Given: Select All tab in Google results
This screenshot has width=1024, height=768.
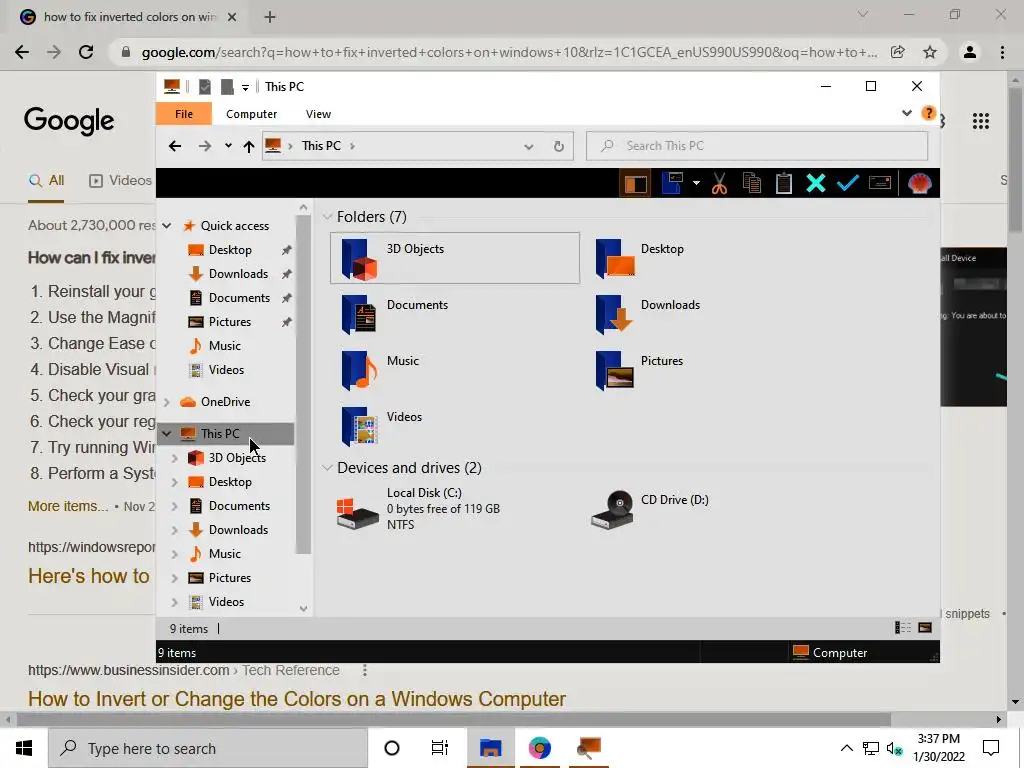Looking at the screenshot, I should 46,181.
